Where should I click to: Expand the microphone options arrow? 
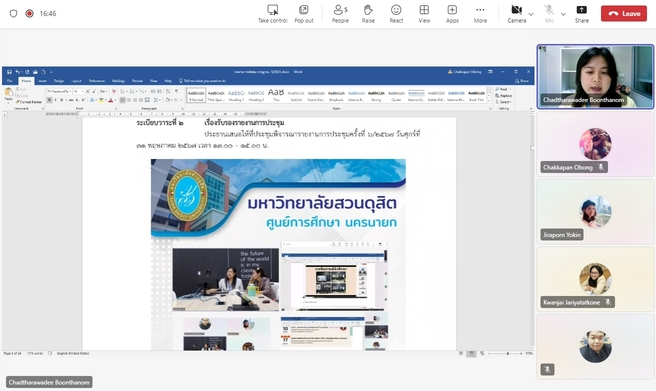pos(563,14)
